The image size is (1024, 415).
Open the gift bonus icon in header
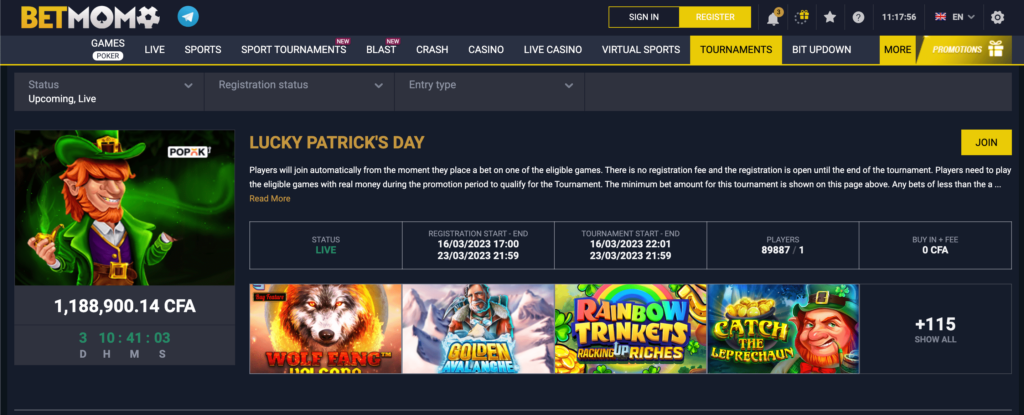[x=802, y=17]
